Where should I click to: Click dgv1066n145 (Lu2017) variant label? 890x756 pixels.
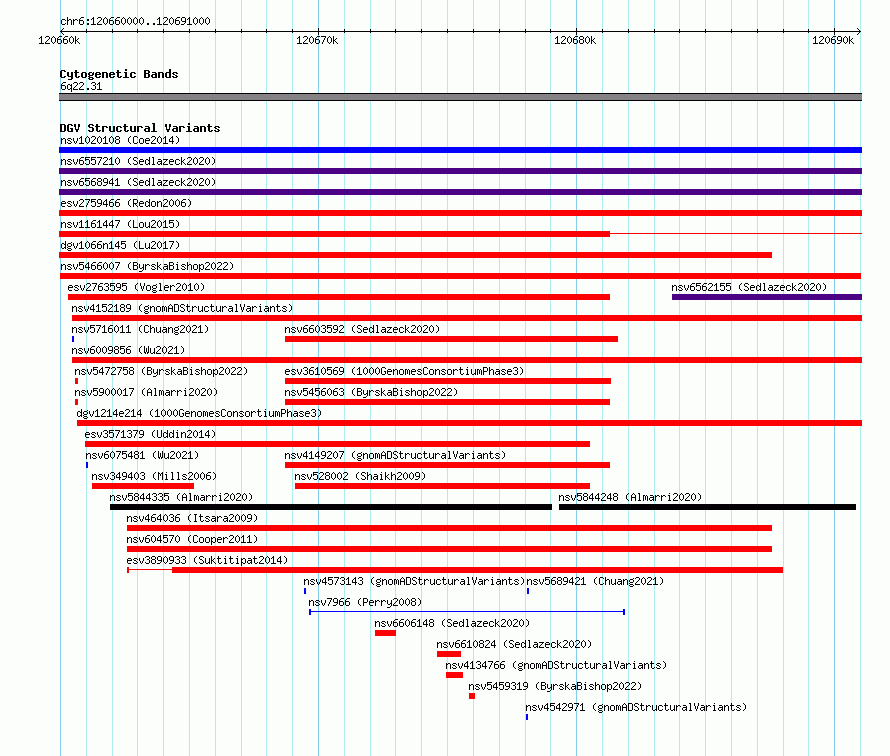(120, 245)
